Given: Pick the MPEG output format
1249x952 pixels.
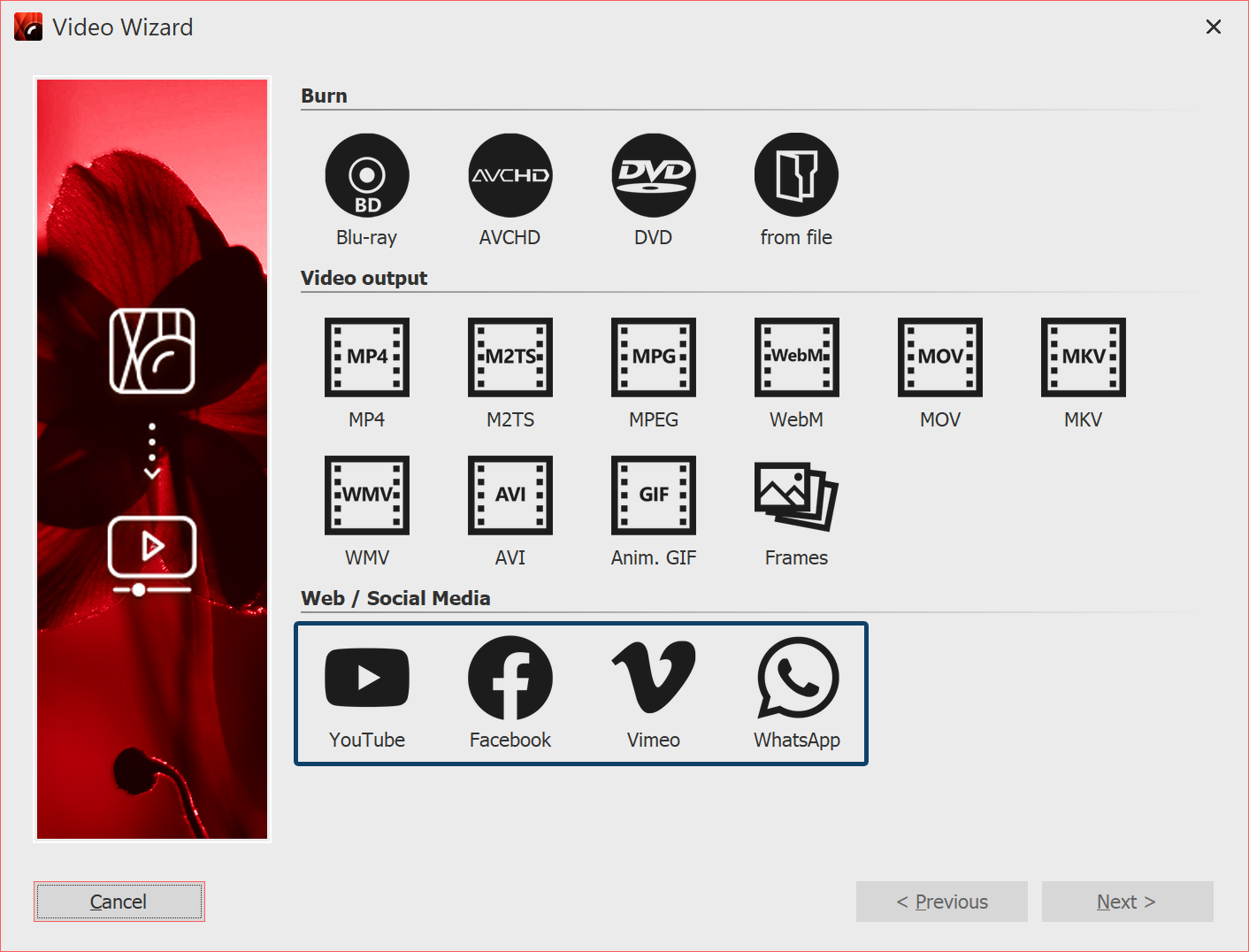Looking at the screenshot, I should coord(654,357).
